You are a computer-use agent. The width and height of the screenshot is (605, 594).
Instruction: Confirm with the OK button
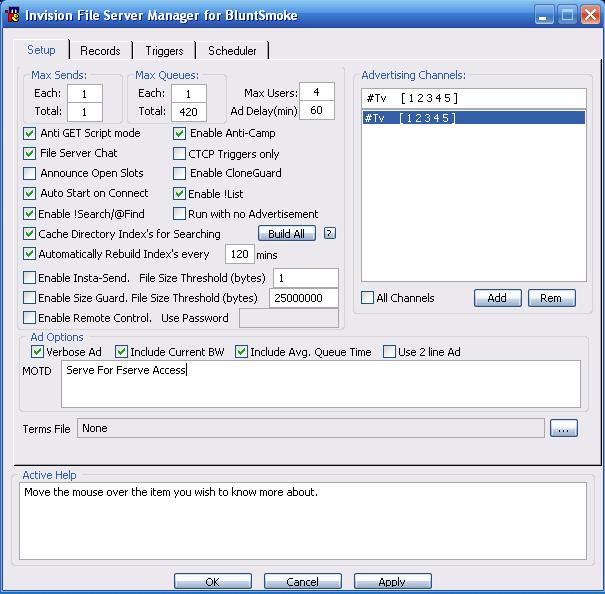[213, 581]
